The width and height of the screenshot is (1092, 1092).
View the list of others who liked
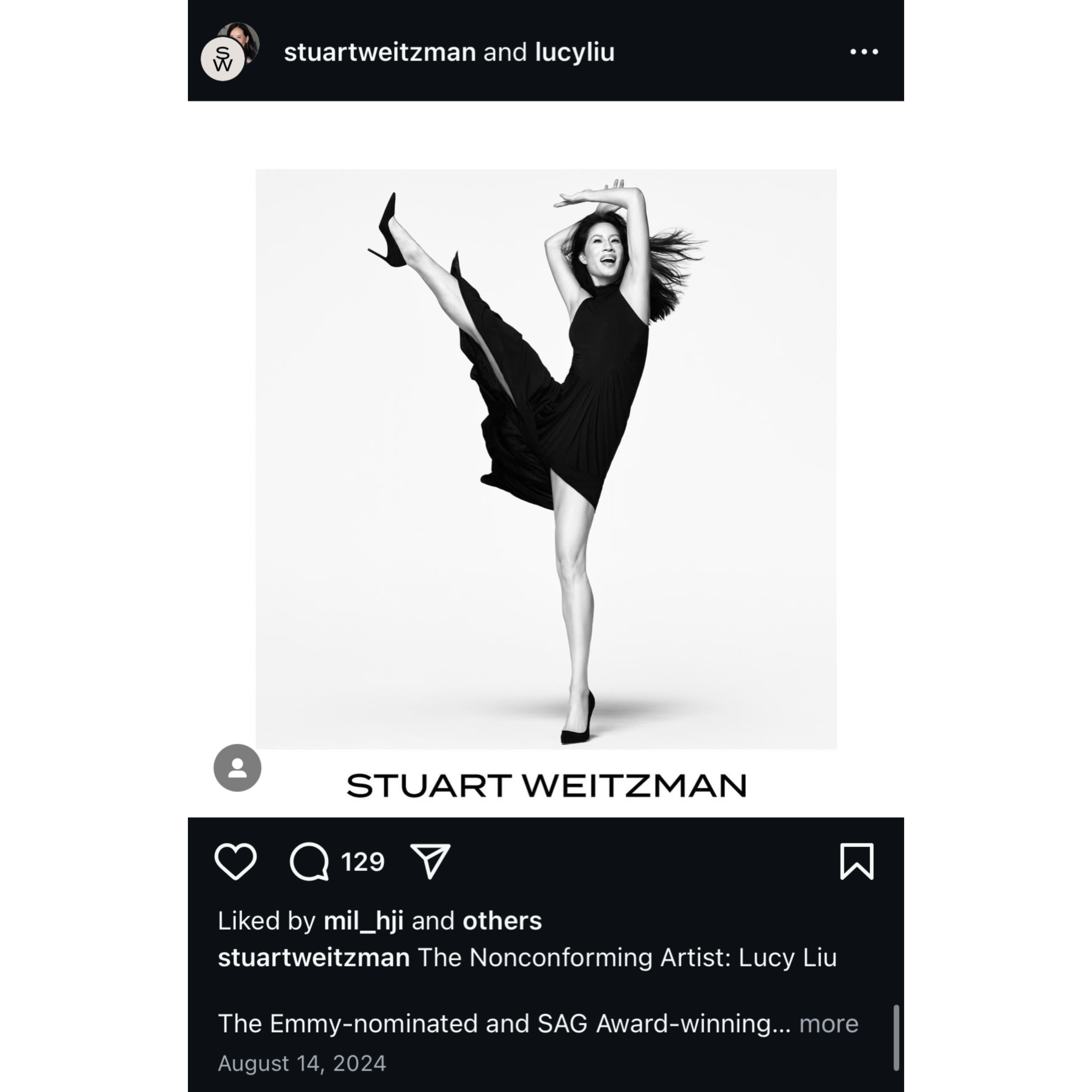[502, 921]
